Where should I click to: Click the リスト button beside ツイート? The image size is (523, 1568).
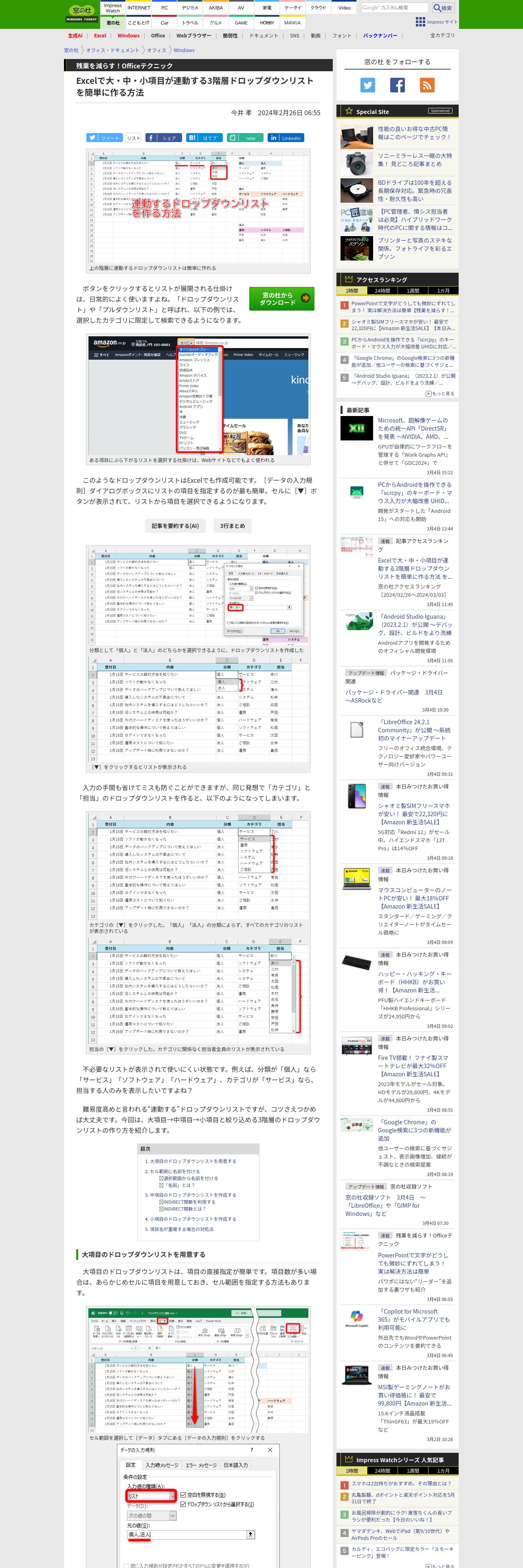pos(133,138)
